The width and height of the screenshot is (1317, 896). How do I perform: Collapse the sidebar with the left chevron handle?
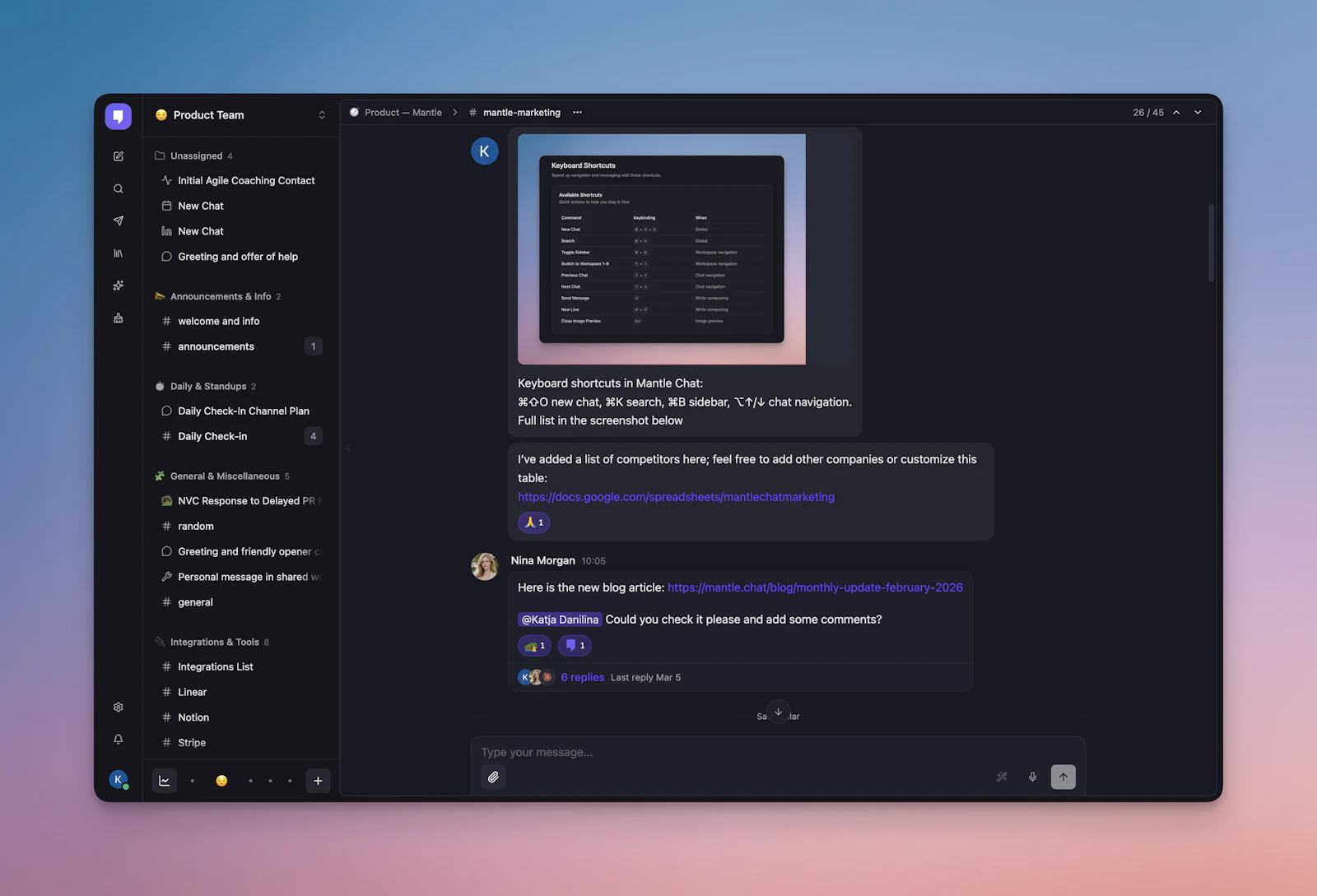point(348,448)
